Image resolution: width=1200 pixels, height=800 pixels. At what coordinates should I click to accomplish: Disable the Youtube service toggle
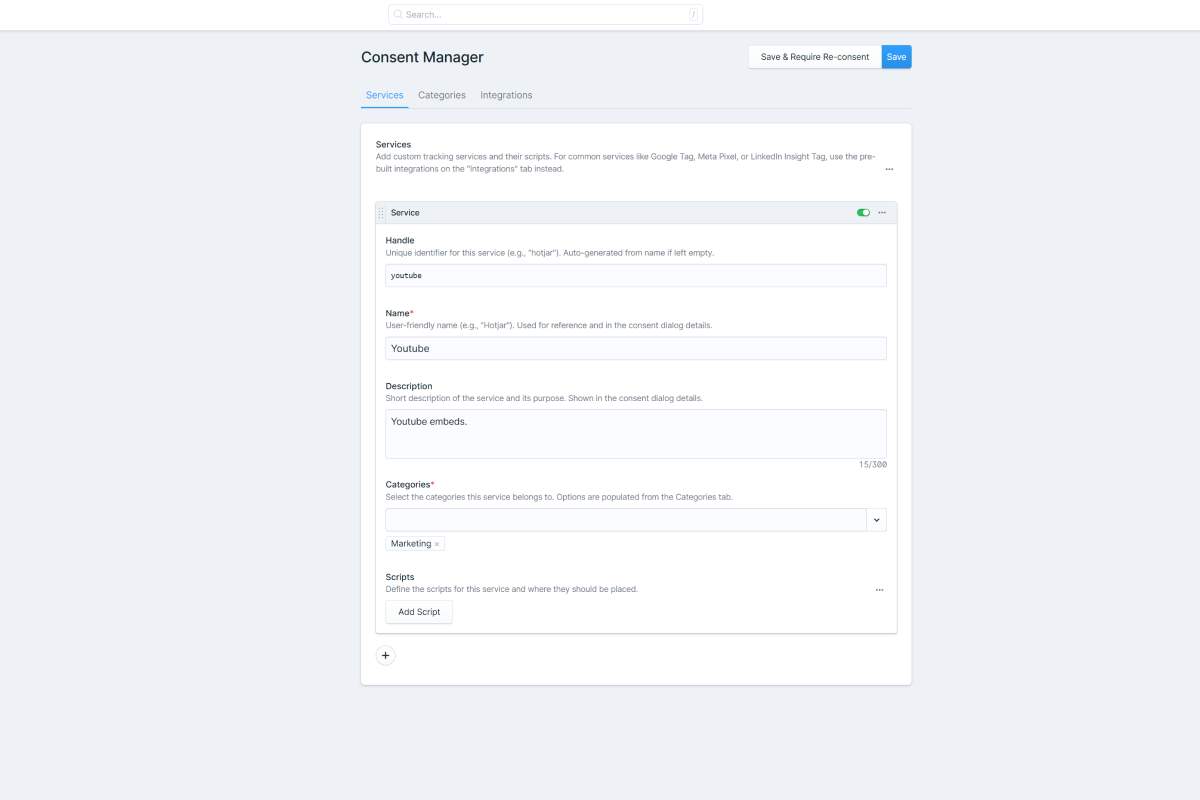(862, 212)
